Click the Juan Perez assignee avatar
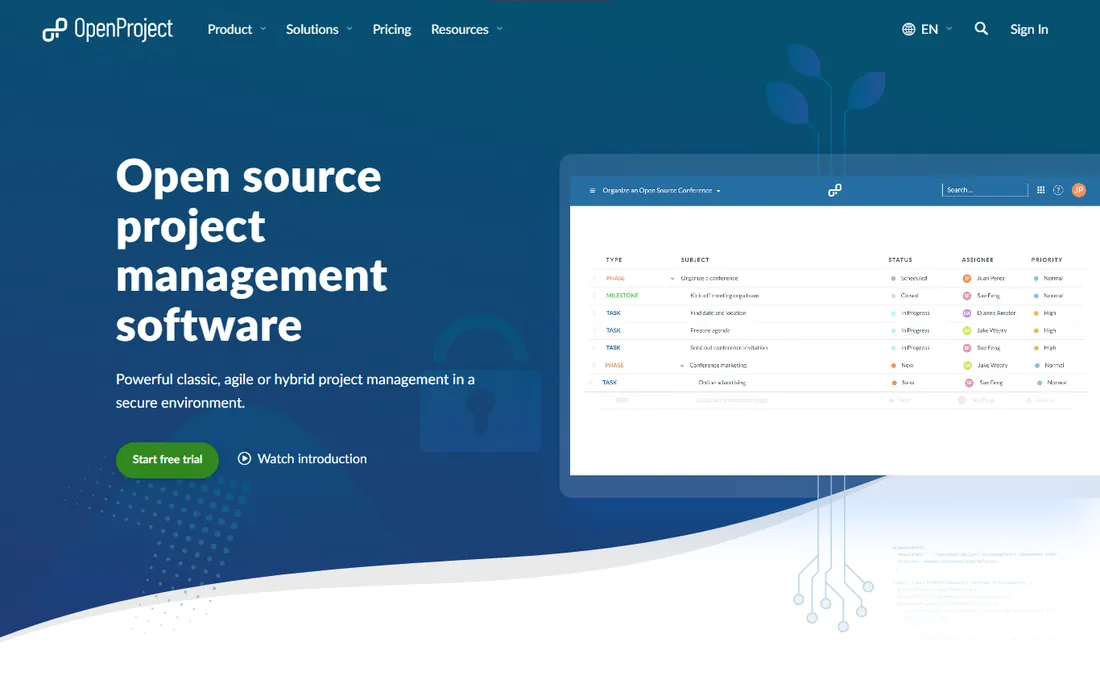 point(967,278)
